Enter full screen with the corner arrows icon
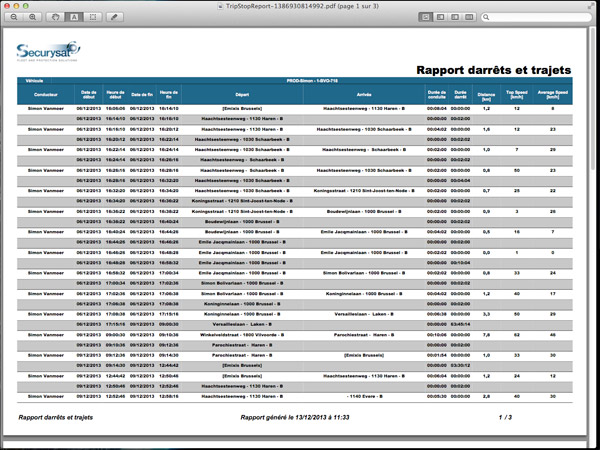The width and height of the screenshot is (600, 450). point(592,6)
